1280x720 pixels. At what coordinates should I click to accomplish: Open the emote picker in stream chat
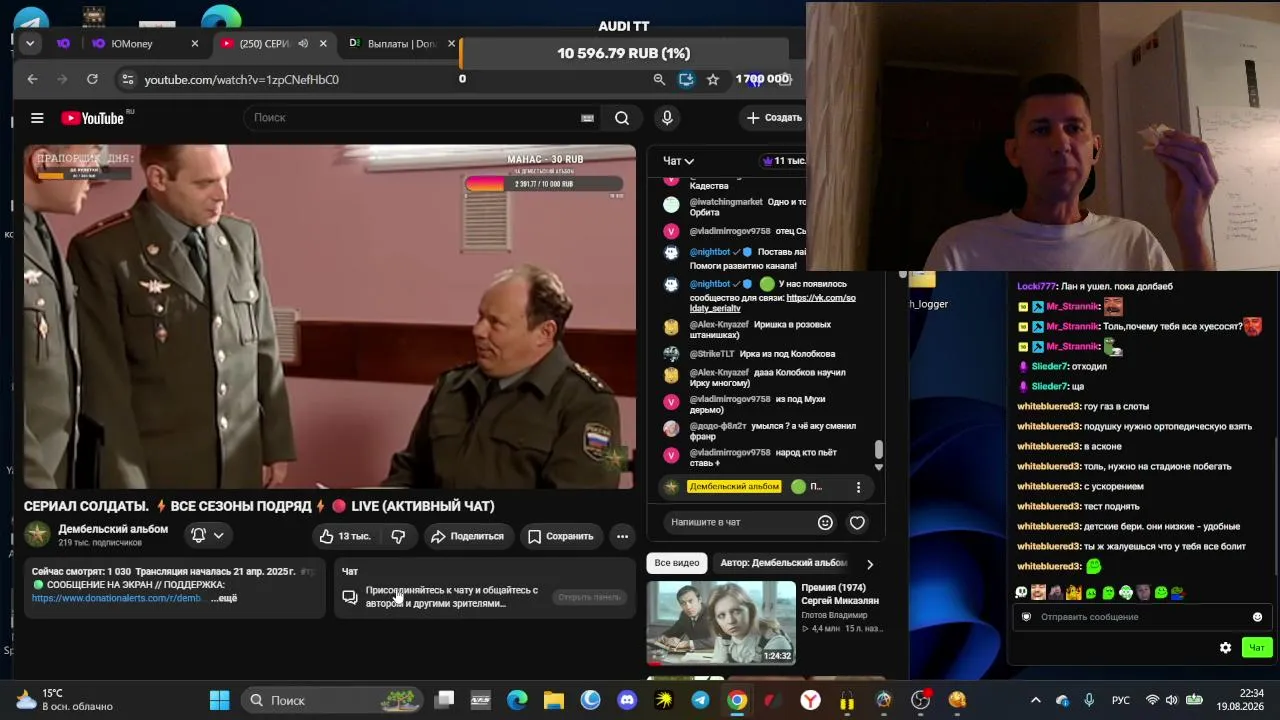[x=1257, y=617]
